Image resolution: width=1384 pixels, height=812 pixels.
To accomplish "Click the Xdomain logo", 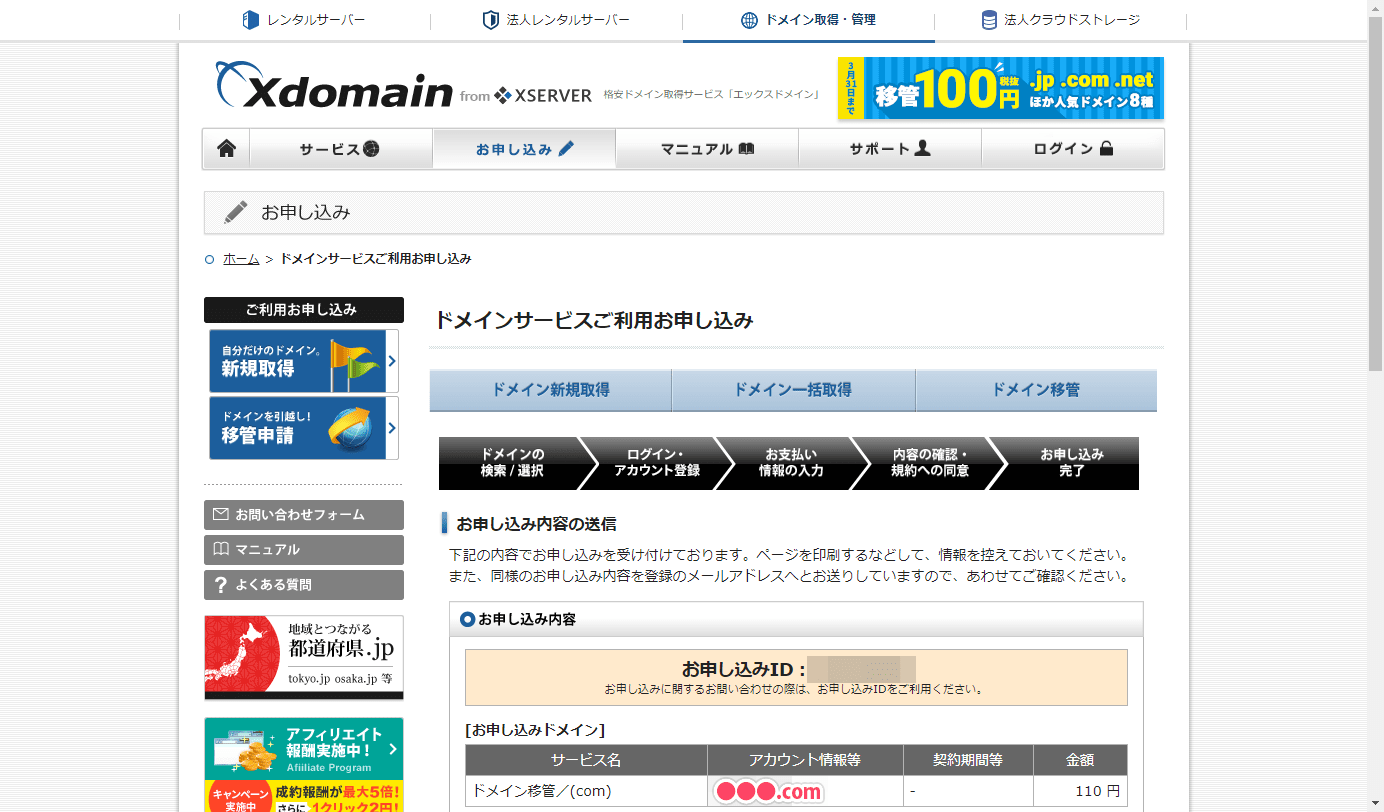I will coord(333,87).
